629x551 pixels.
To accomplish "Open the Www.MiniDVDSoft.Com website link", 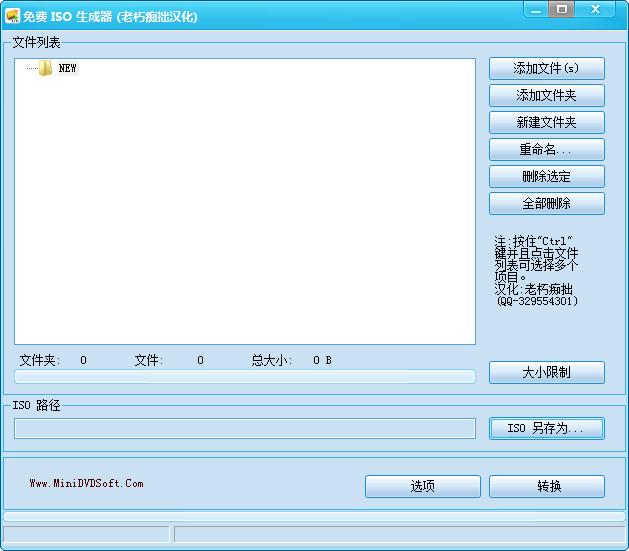I will coord(86,484).
